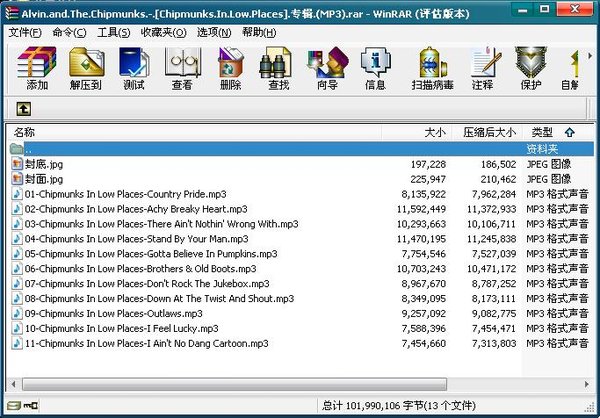The height and width of the screenshot is (418, 600).
Task: Open the 工具(S) menu
Action: [x=114, y=33]
